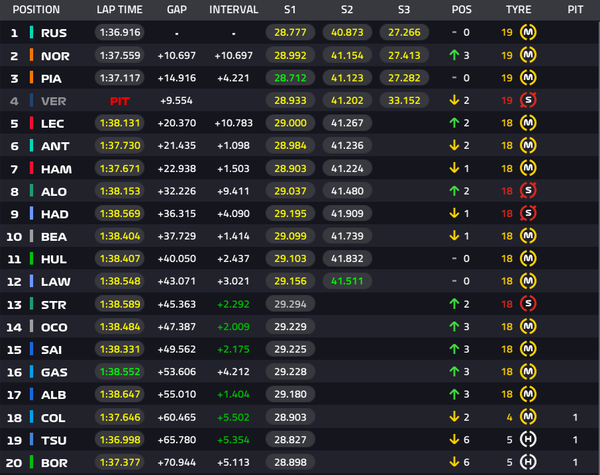Click interval +1.098 for ANT

[x=233, y=146]
